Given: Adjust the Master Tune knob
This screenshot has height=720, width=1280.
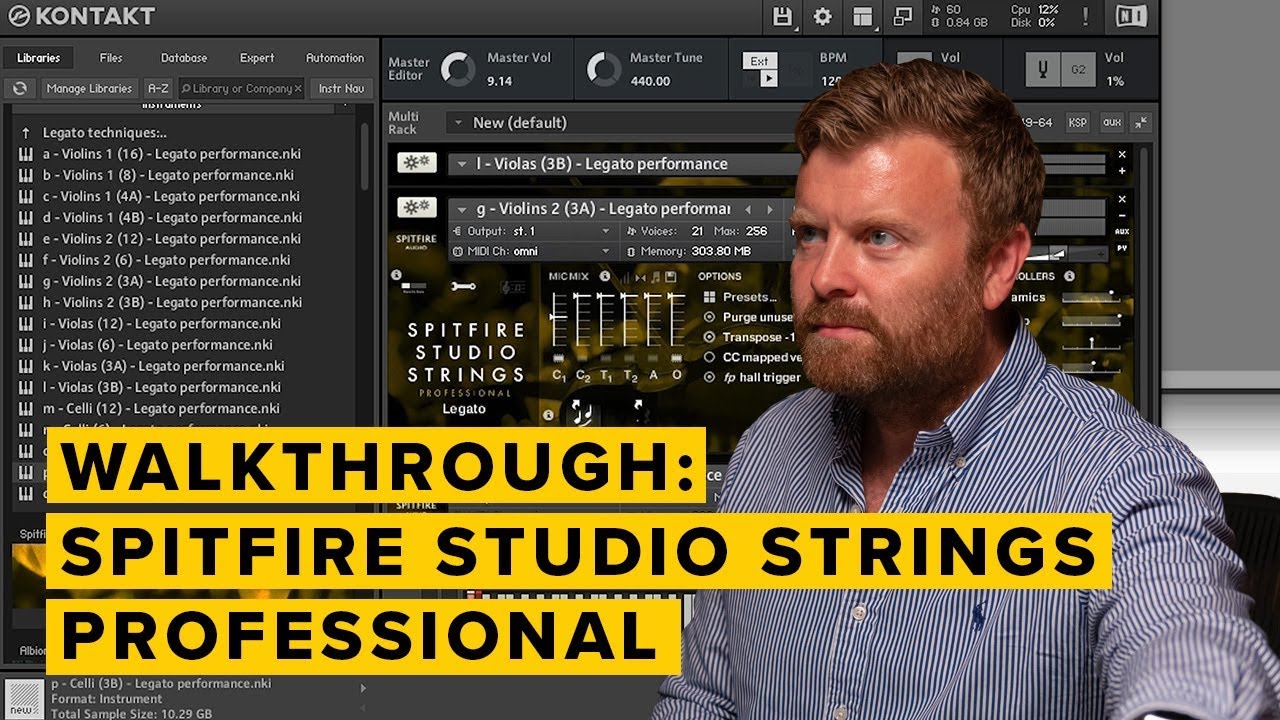Looking at the screenshot, I should coord(604,69).
